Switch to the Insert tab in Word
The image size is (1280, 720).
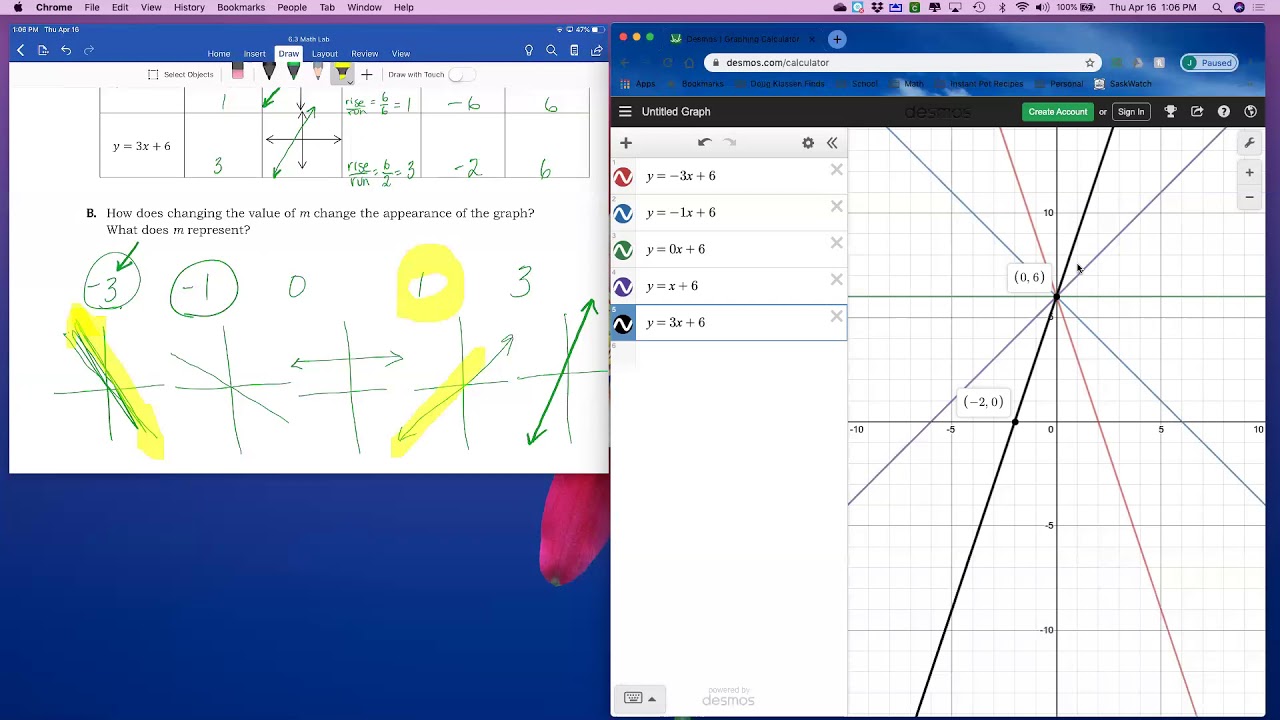pos(255,54)
